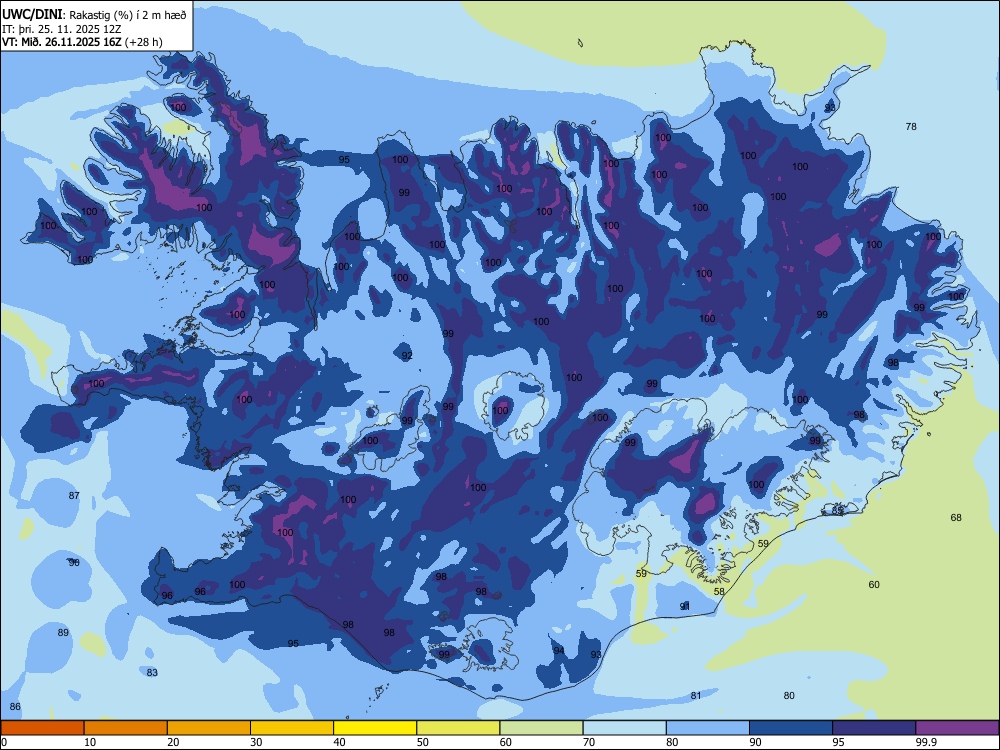Click the orange 10–20 legend swatch
The width and height of the screenshot is (1000, 750).
126,728
